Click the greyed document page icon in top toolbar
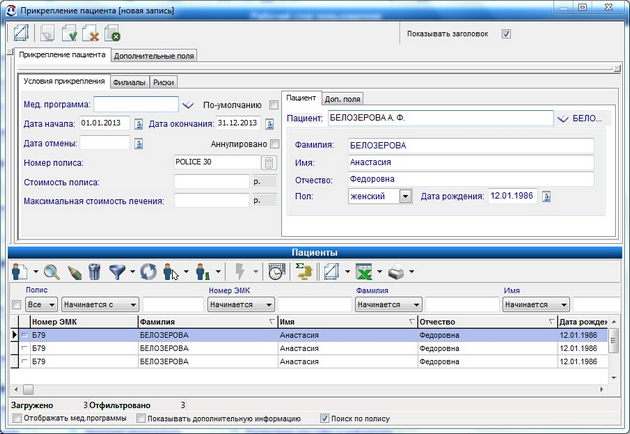 click(x=47, y=33)
